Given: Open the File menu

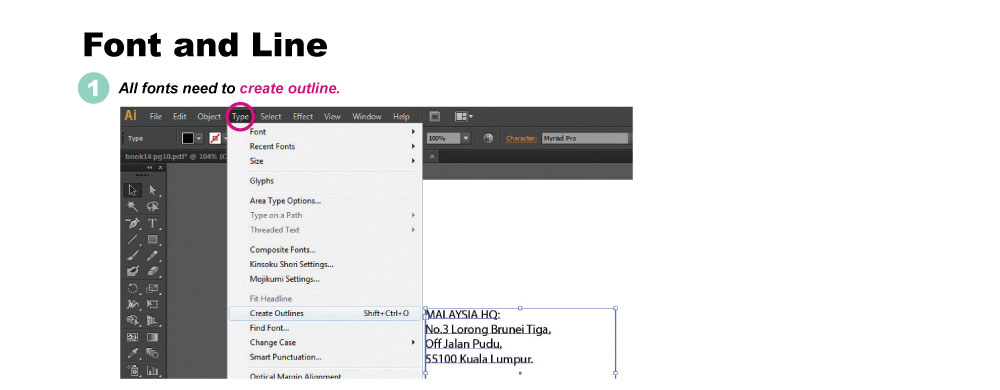Looking at the screenshot, I should point(156,117).
